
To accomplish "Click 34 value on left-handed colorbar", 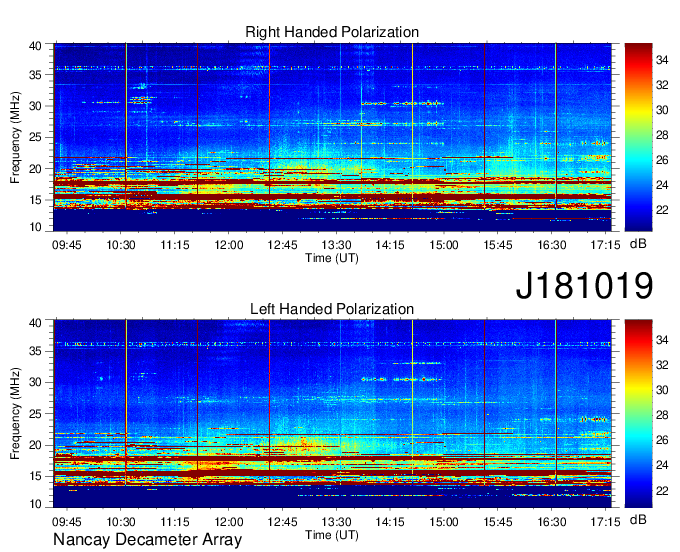I will pos(662,340).
